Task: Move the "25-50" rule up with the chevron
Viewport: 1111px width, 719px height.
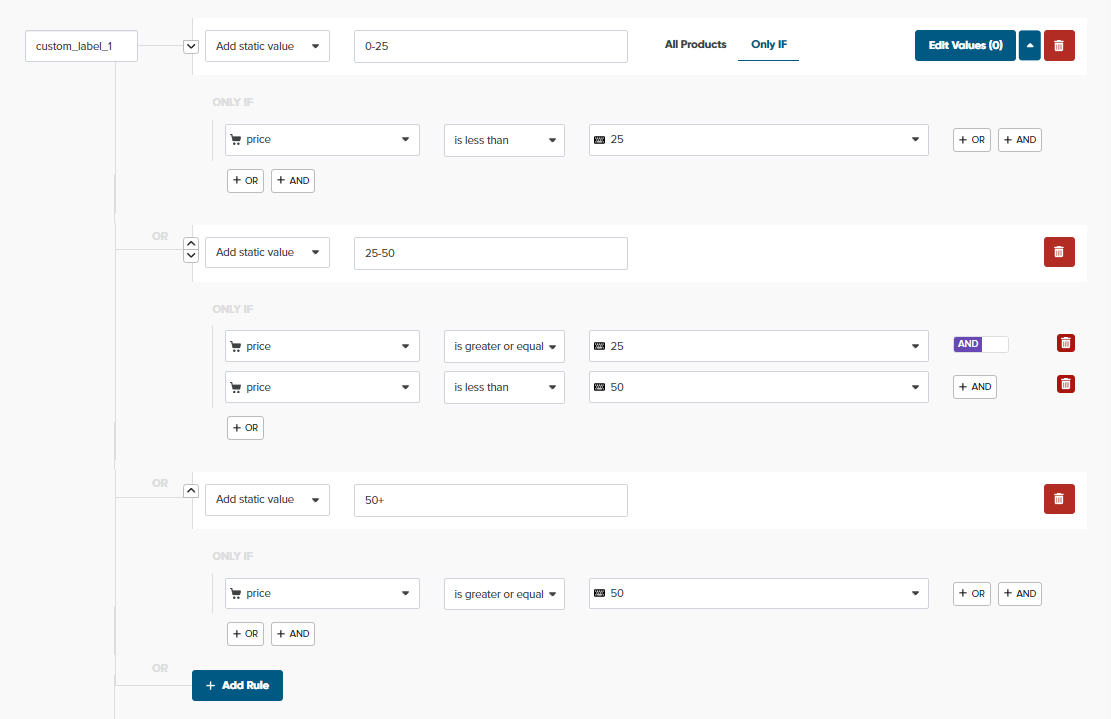Action: [190, 243]
